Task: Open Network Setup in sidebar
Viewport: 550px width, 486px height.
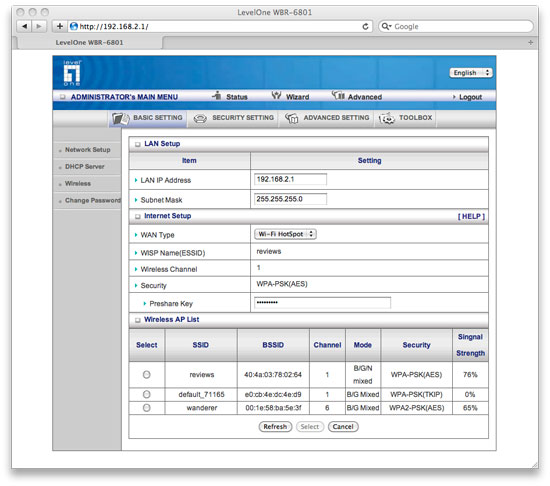Action: [x=88, y=150]
